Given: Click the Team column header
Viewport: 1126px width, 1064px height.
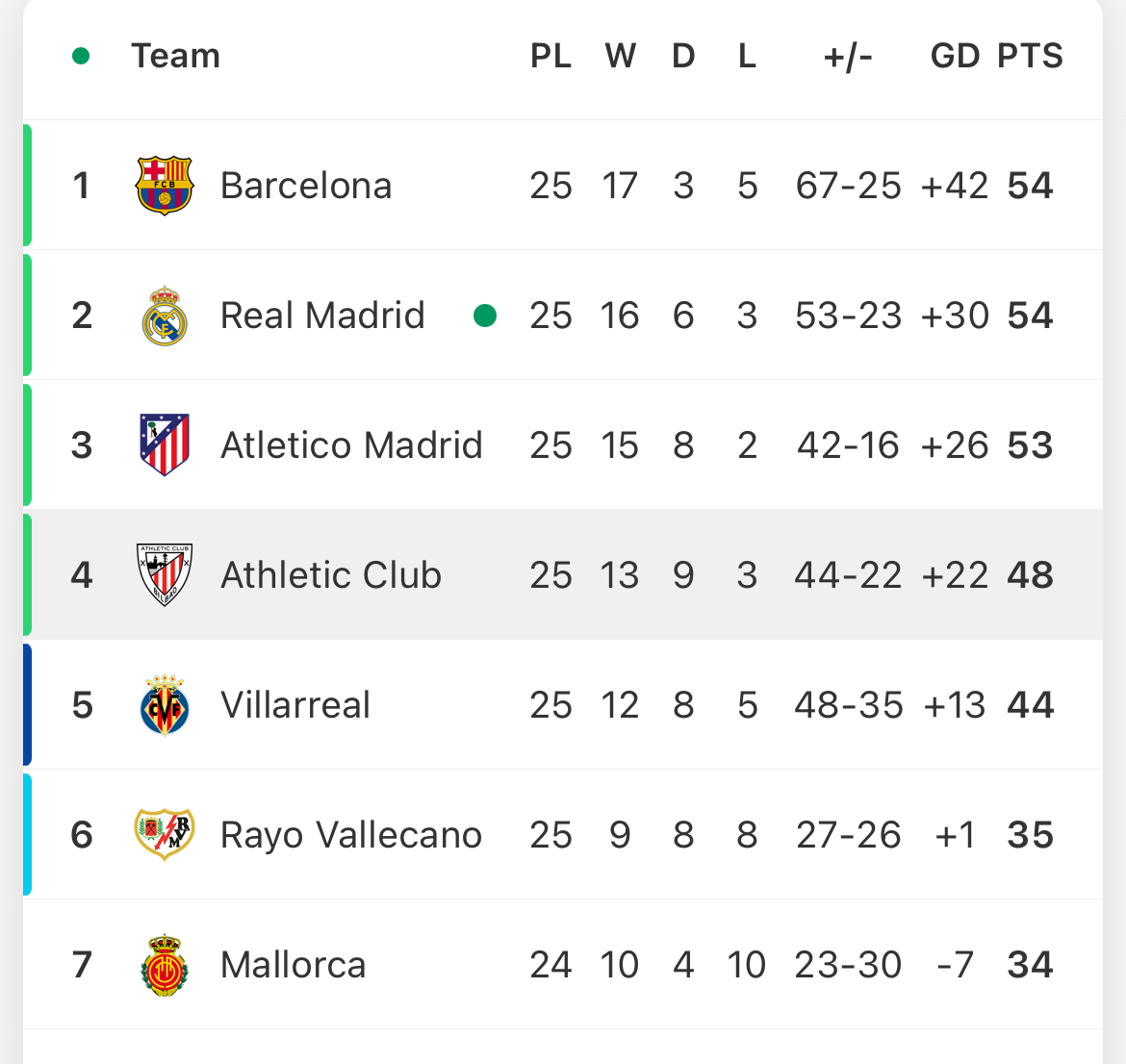Looking at the screenshot, I should coord(175,56).
